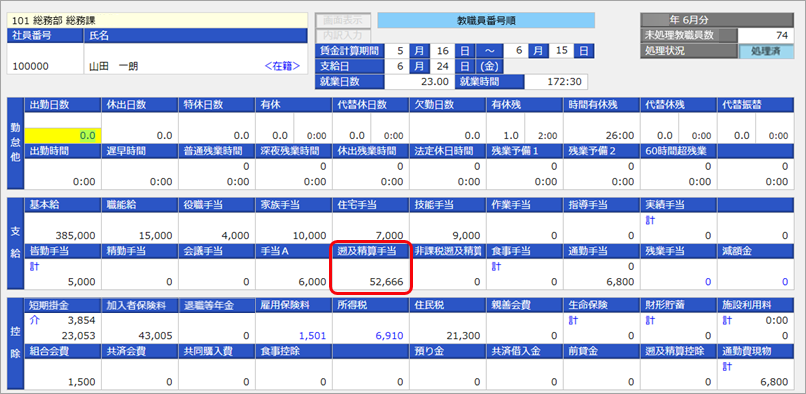Click the 賃金計算期間 start day 16
Screen dimensions: 806x394
coord(443,51)
